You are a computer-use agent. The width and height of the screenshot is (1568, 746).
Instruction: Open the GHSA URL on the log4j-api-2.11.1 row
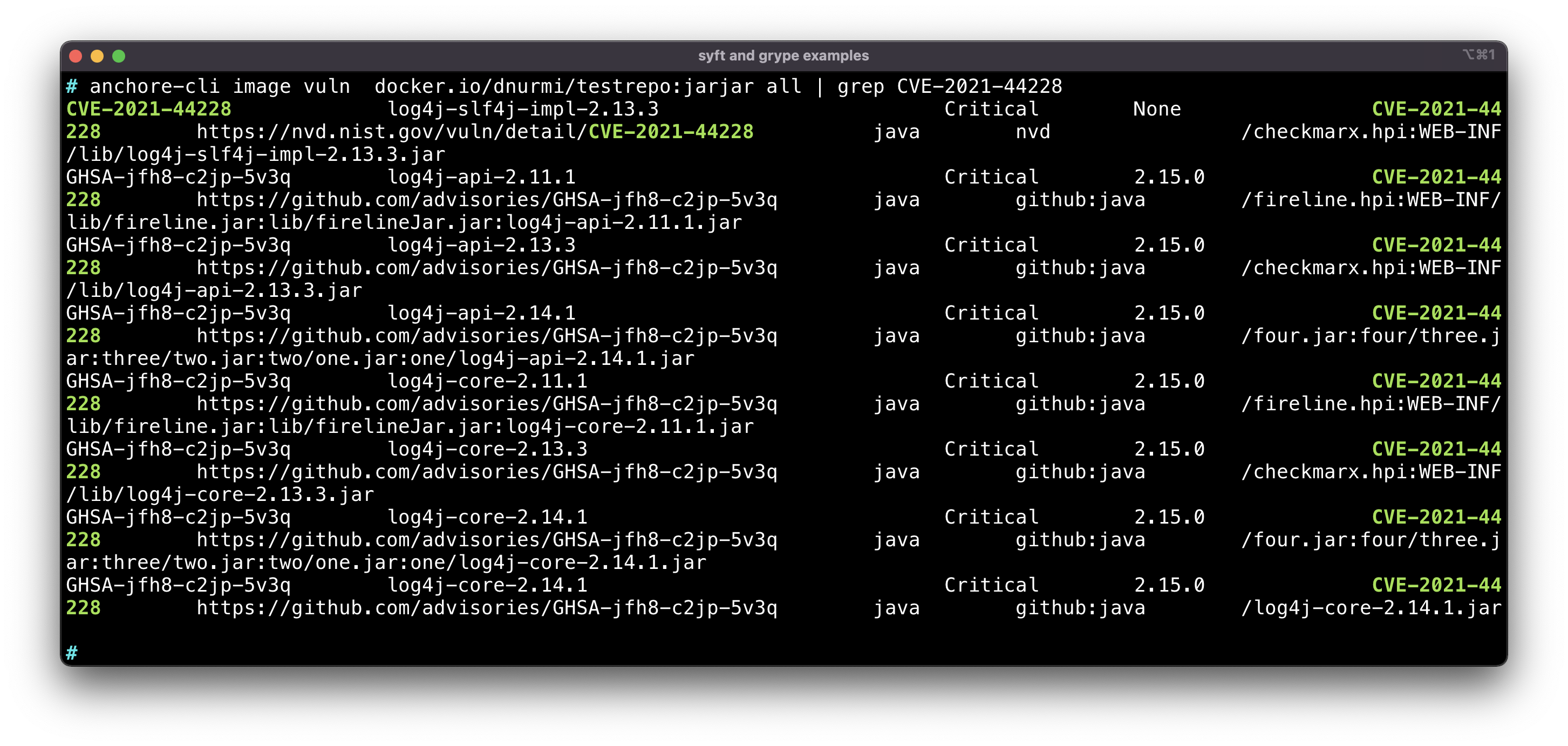click(486, 200)
